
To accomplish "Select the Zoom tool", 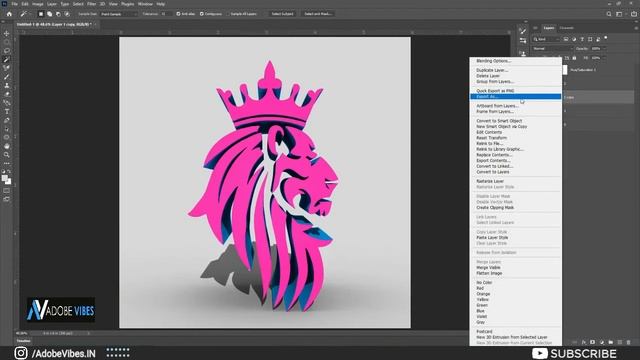I will 7,155.
